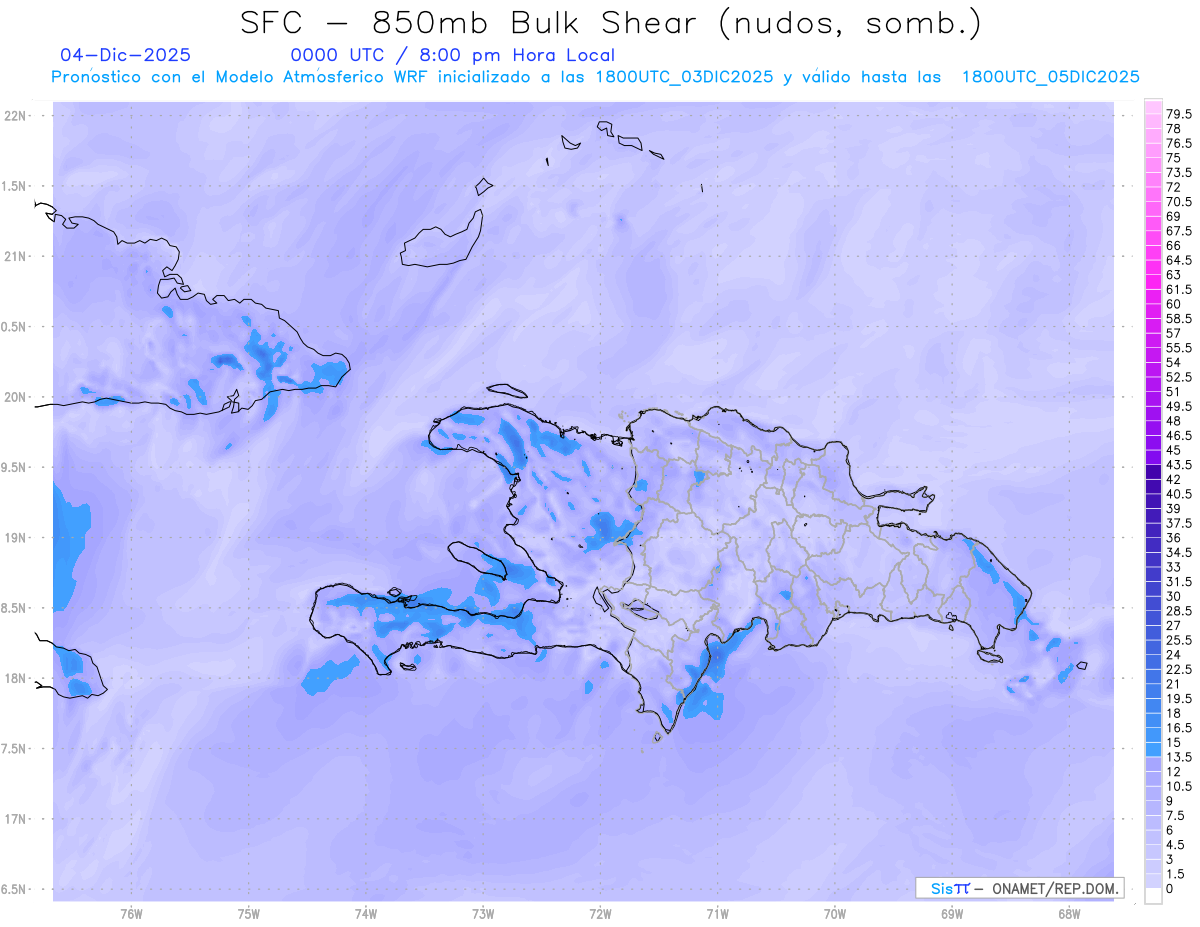The image size is (1200, 927).
Task: Click the dark swatch between legend values 42 and 43.5
Action: (x=1153, y=472)
